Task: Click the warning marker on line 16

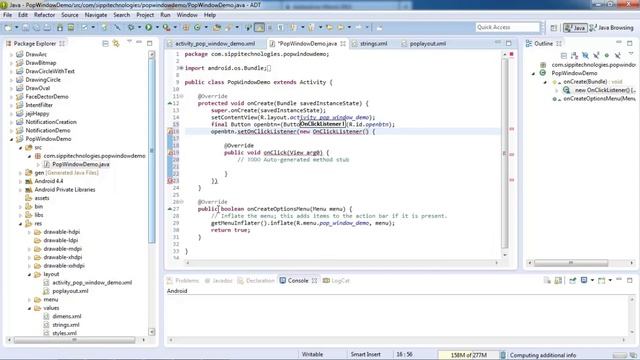Action: coord(171,131)
